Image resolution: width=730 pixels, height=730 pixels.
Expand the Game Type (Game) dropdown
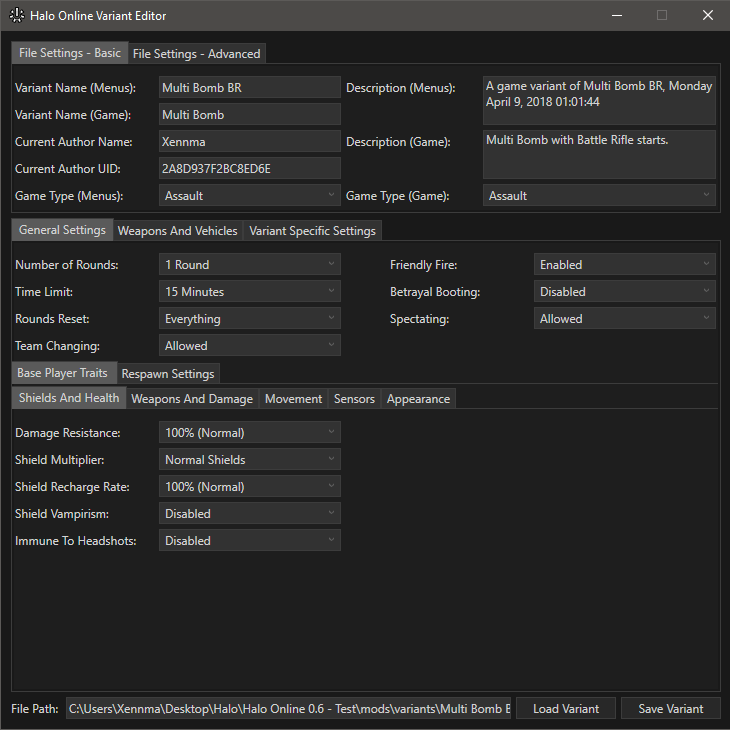click(599, 196)
